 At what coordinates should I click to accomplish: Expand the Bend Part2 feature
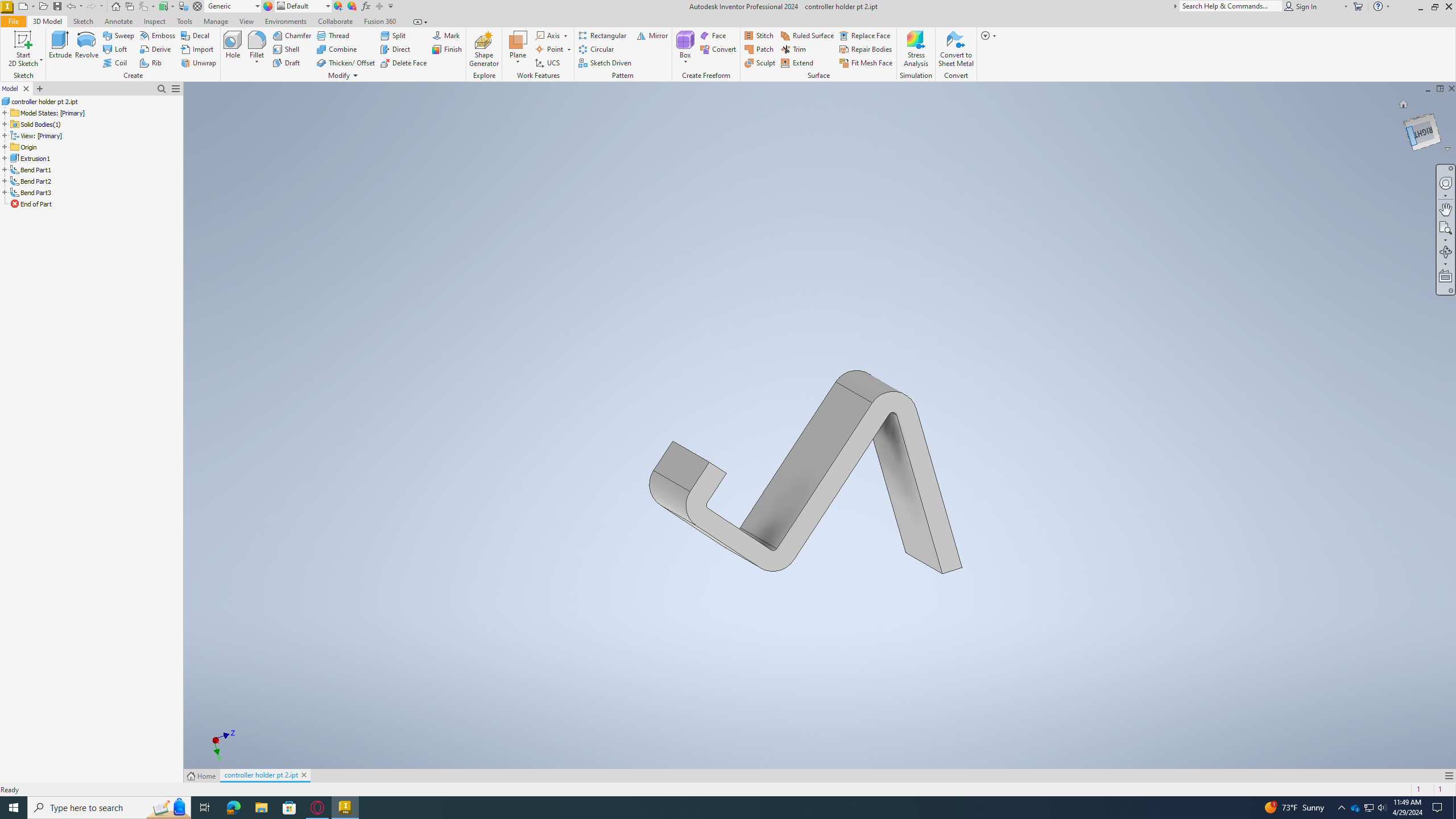tap(5, 181)
